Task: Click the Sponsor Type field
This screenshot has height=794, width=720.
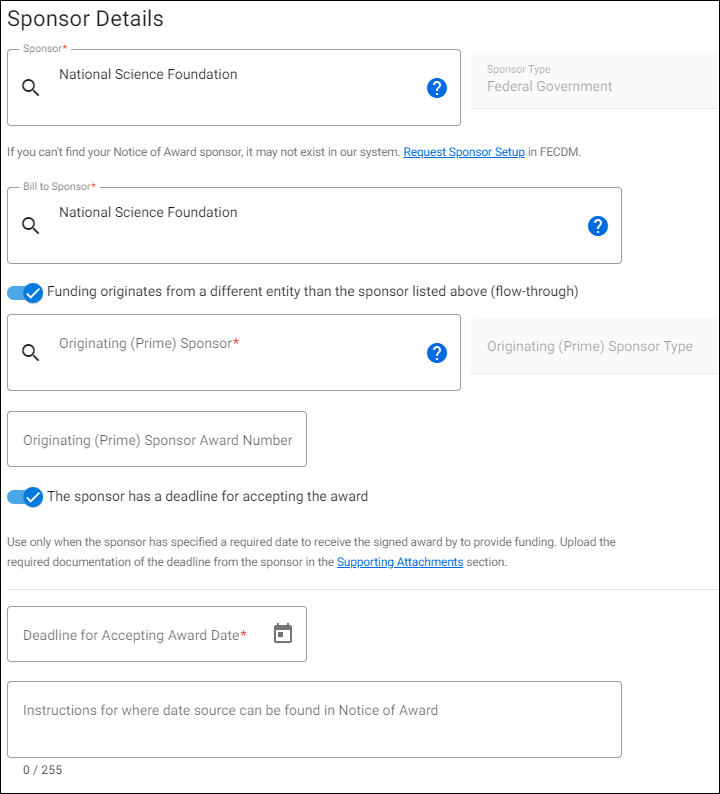Action: click(x=594, y=81)
